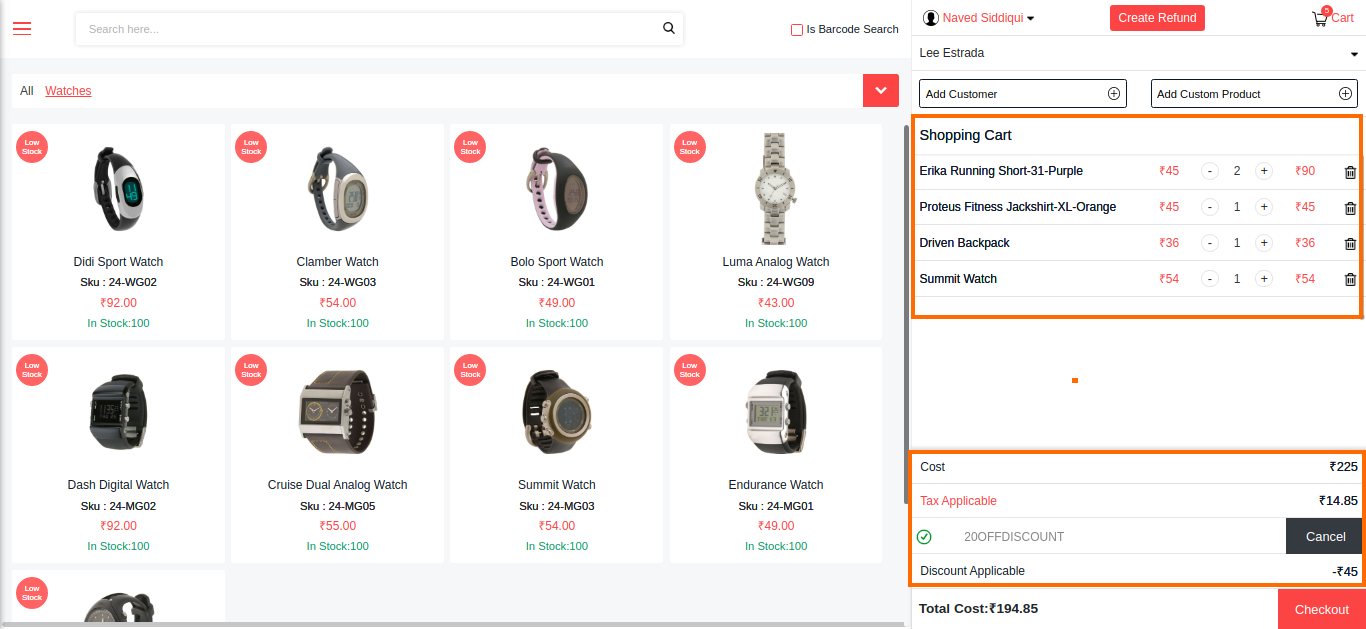This screenshot has height=629, width=1366.
Task: Open the hamburger menu
Action: [22, 28]
